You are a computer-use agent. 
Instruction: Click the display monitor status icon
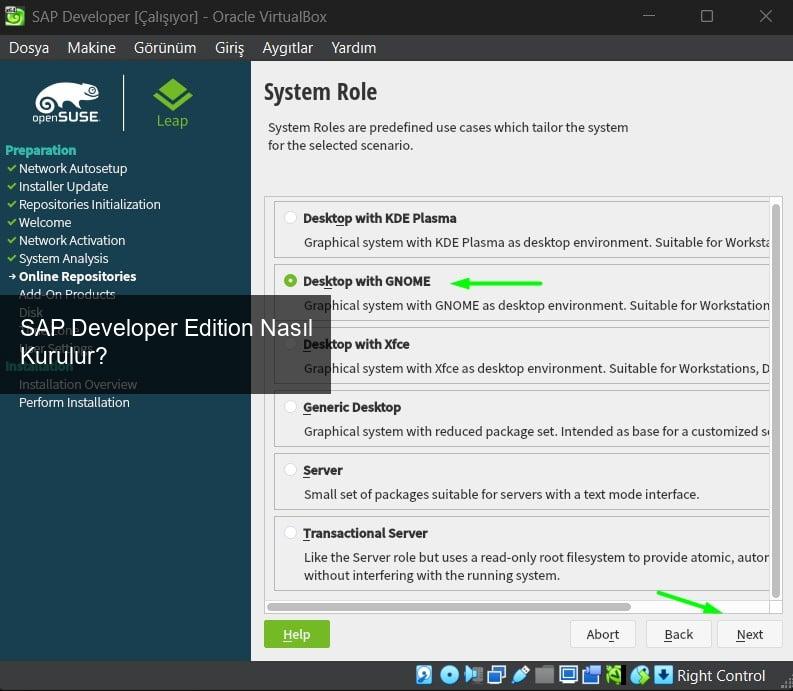tap(569, 675)
